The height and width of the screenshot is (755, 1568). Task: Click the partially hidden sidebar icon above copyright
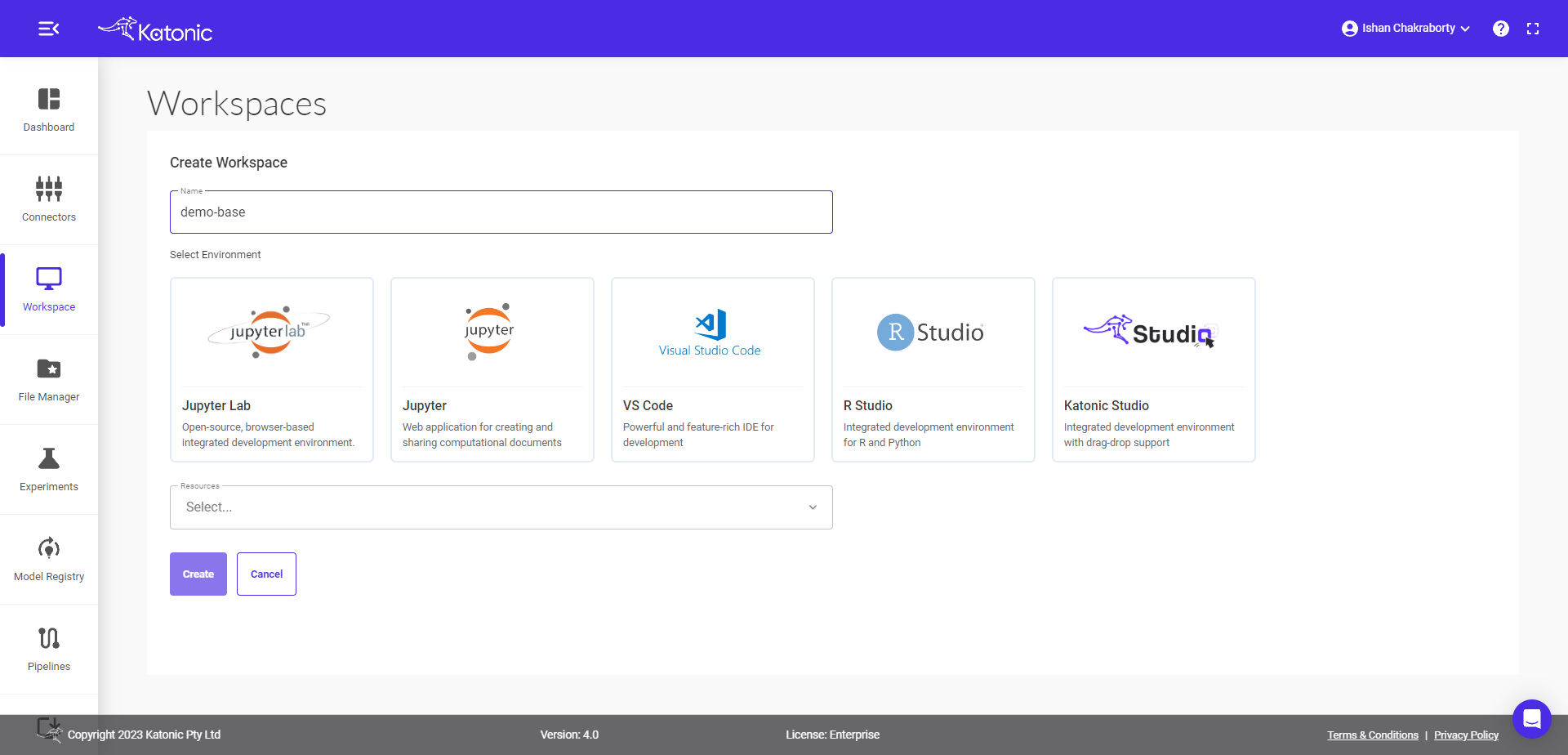pyautogui.click(x=49, y=727)
